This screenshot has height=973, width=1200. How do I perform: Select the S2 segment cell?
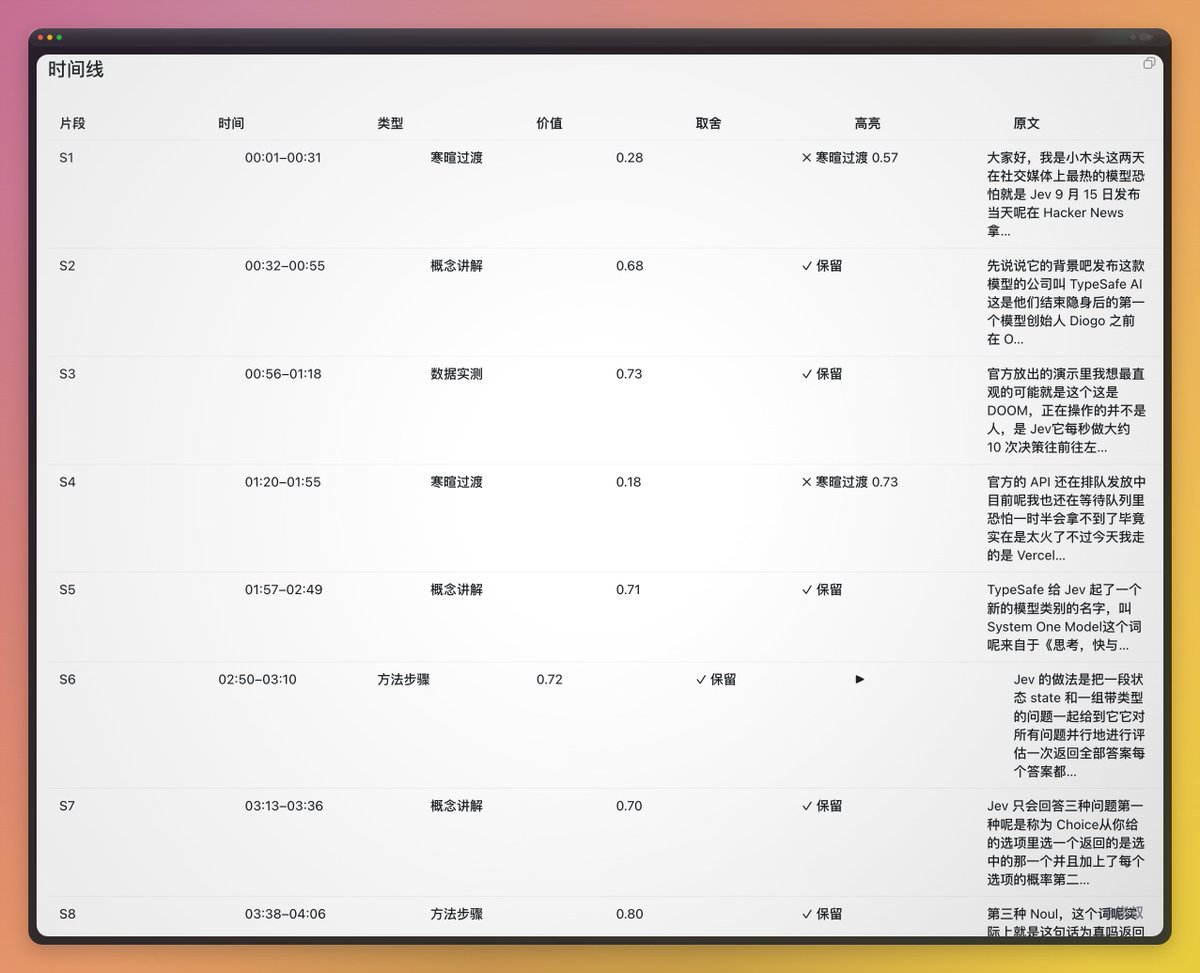coord(67,266)
